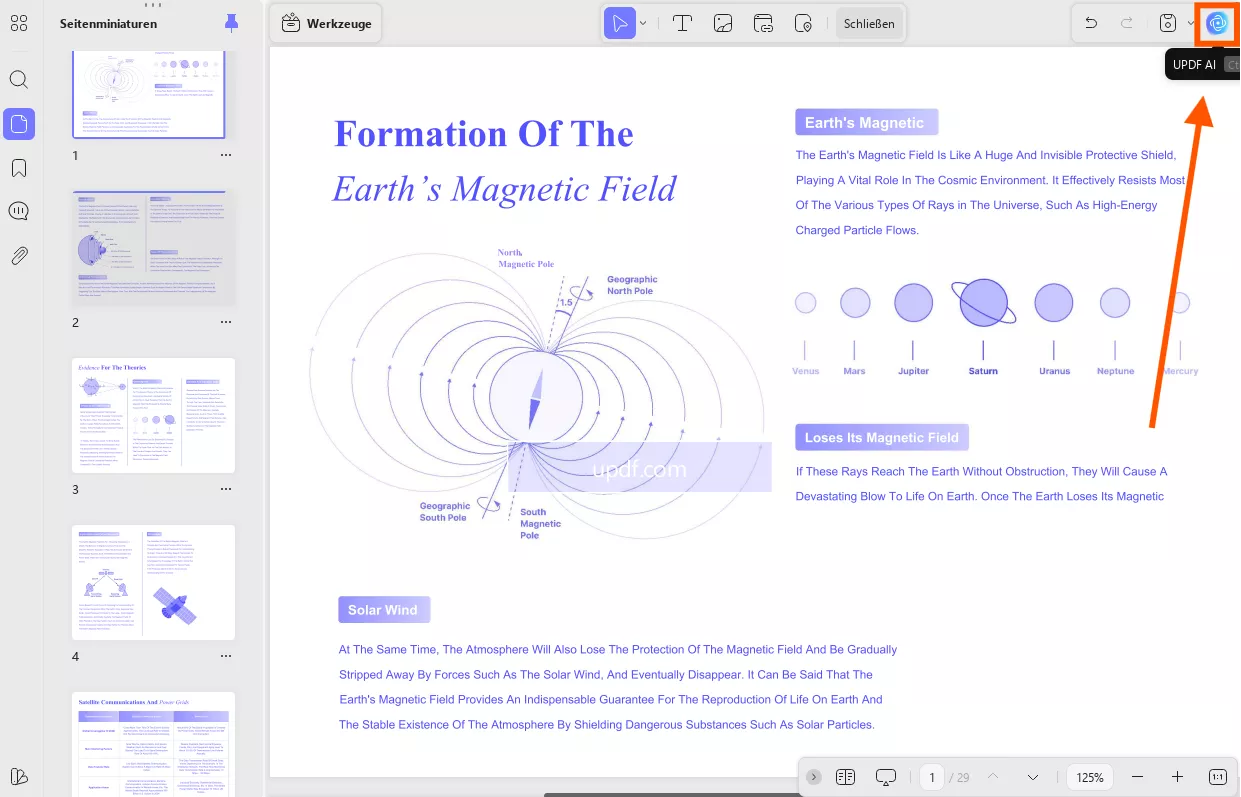This screenshot has height=797, width=1241.
Task: Open the home grid icon in sidebar
Action: (19, 23)
